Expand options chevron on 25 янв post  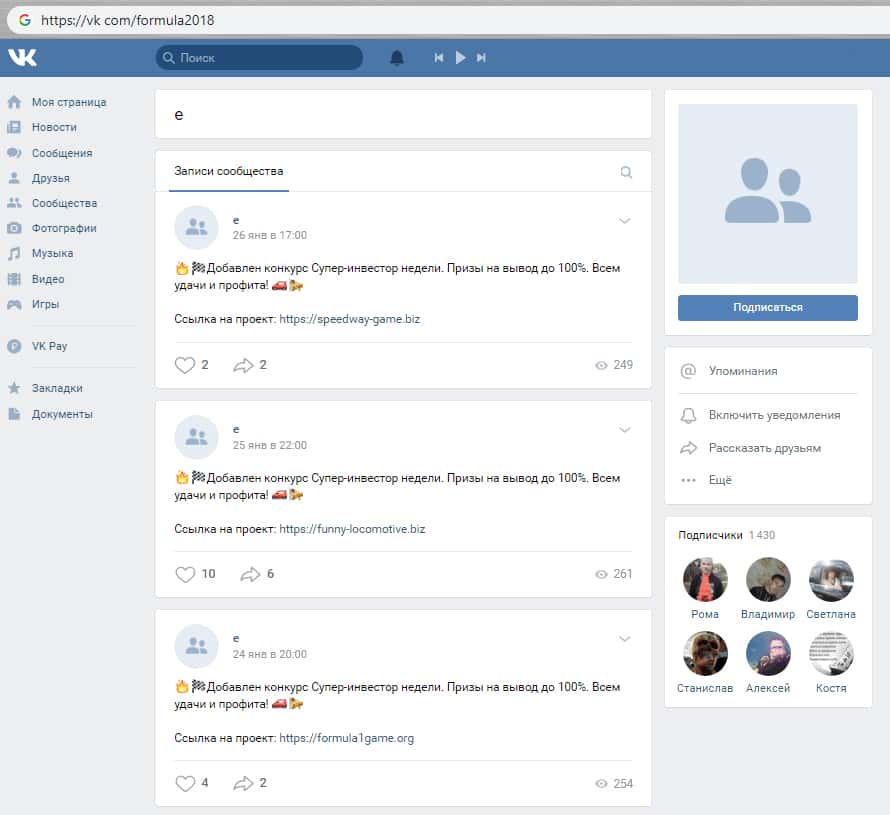click(625, 430)
